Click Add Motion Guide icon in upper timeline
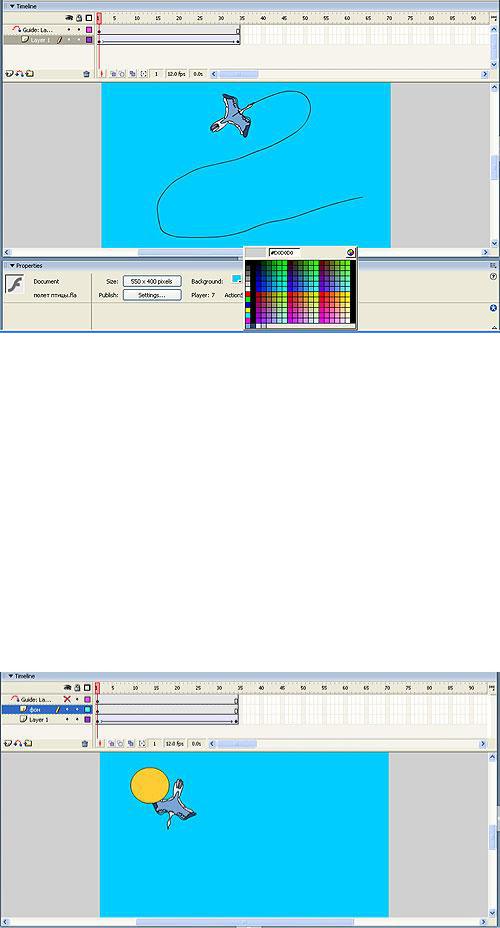500x928 pixels. coord(19,74)
